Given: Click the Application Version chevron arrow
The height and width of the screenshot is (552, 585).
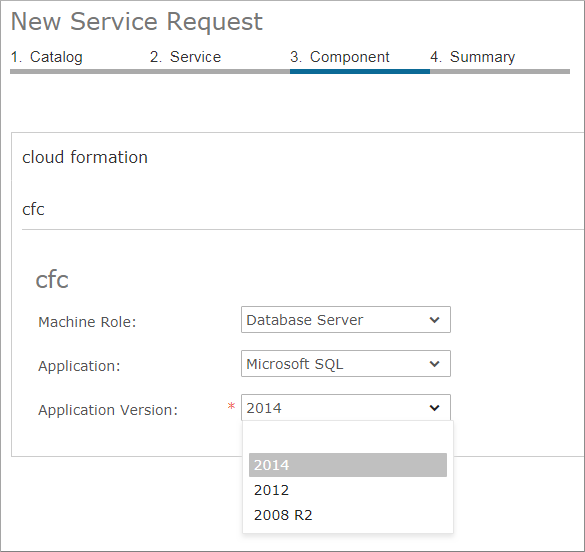Looking at the screenshot, I should click(434, 408).
